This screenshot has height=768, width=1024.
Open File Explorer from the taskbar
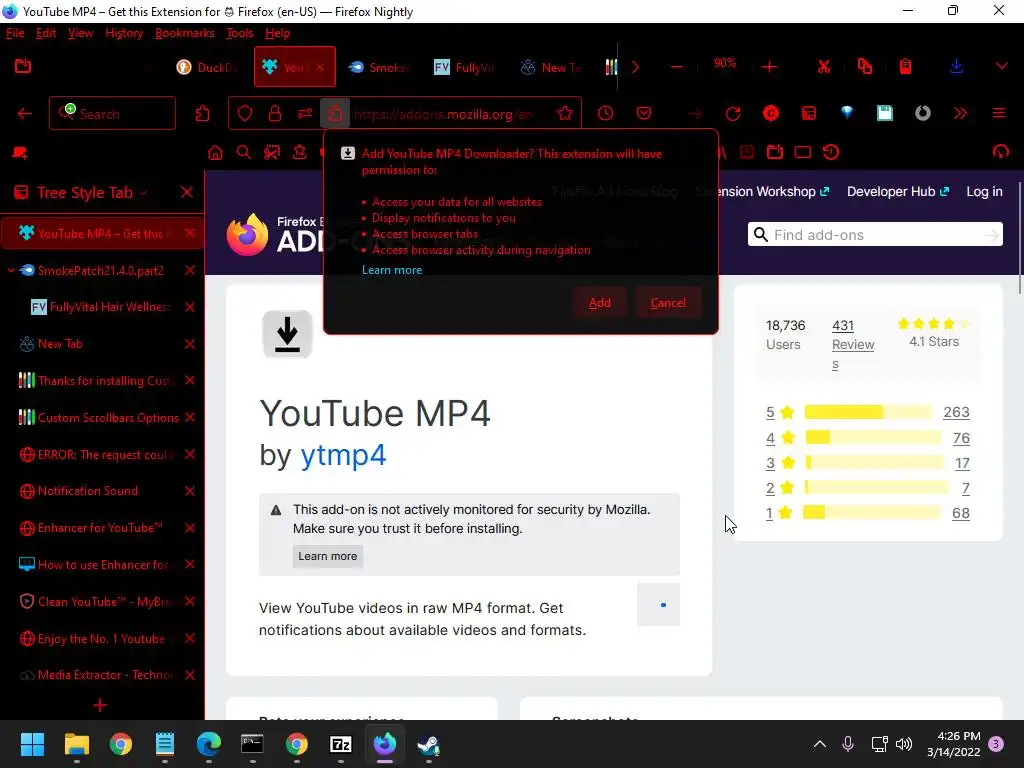[x=77, y=744]
